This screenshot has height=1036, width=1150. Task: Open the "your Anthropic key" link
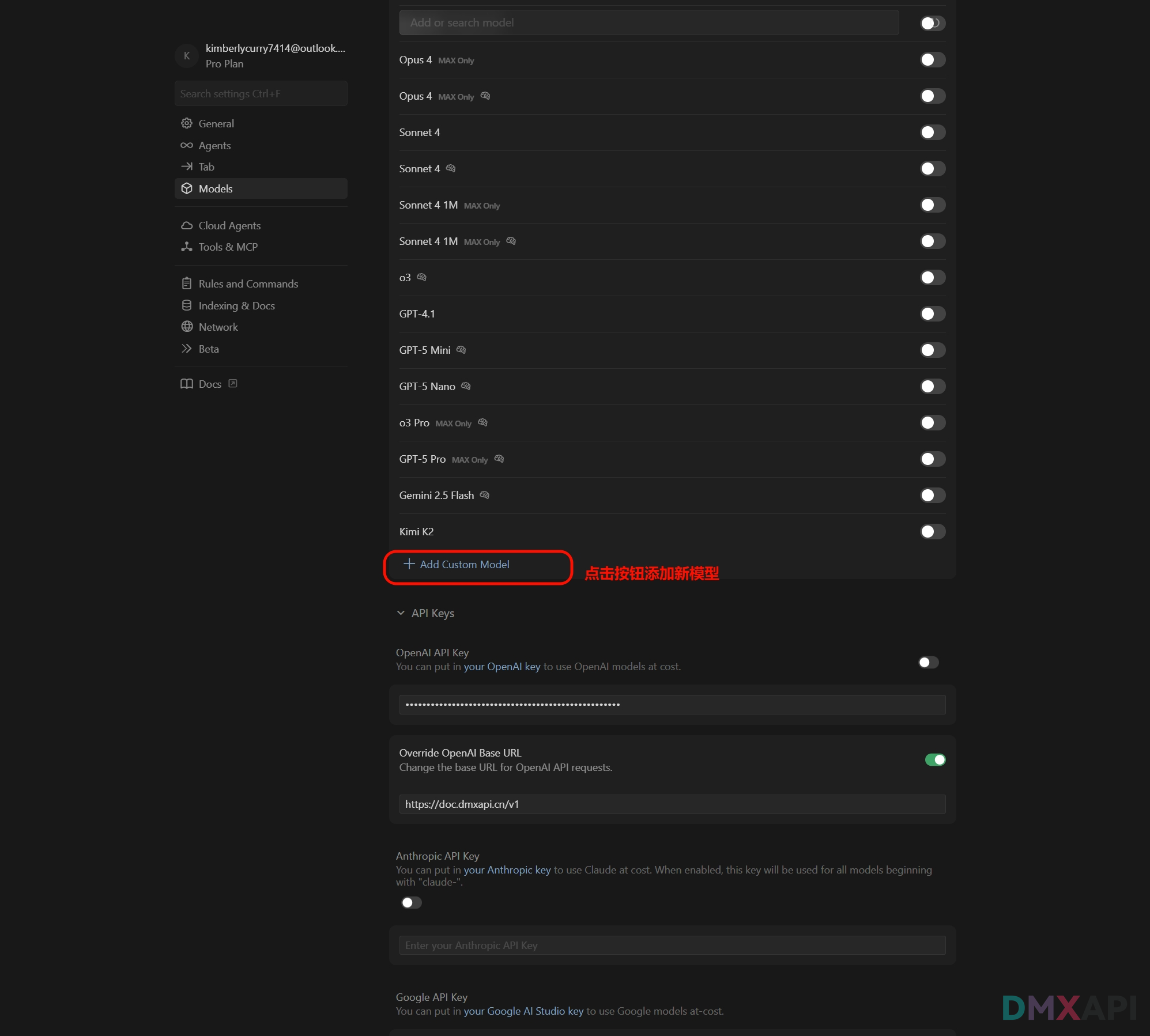[x=507, y=870]
